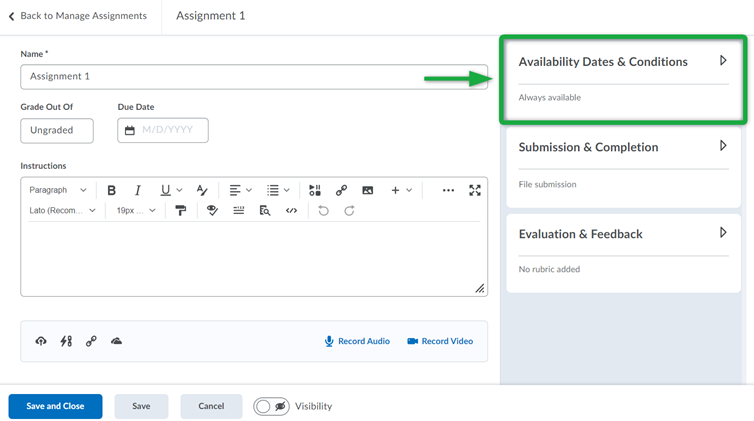Insert an image into the instructions

[368, 190]
